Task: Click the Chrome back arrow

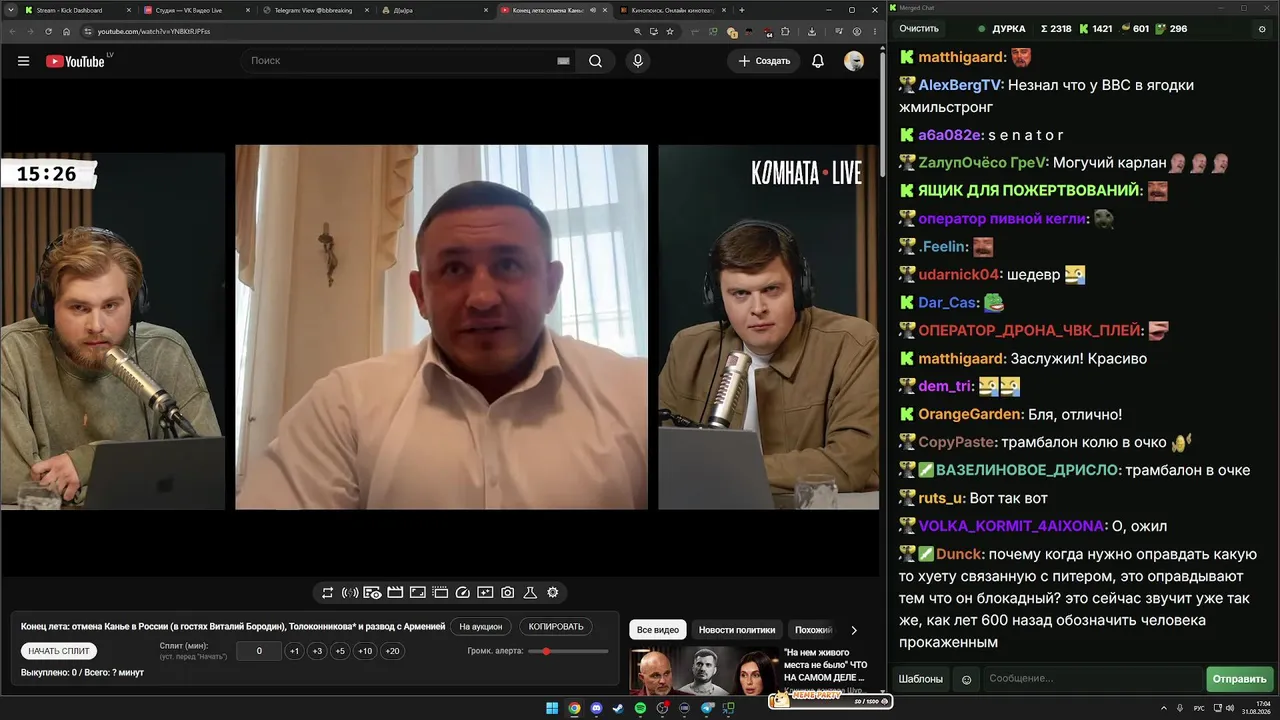Action: [x=10, y=31]
